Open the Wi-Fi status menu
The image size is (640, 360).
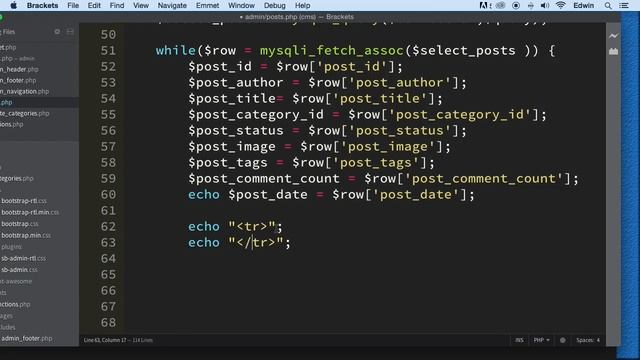point(561,5)
